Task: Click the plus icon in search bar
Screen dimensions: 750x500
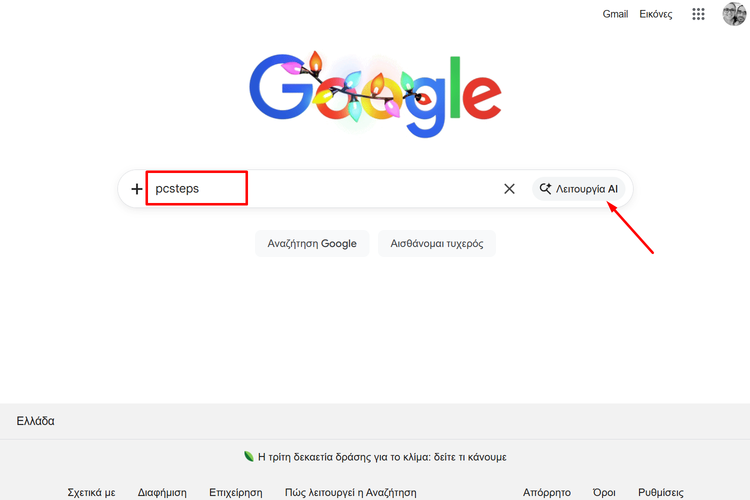Action: [x=137, y=189]
